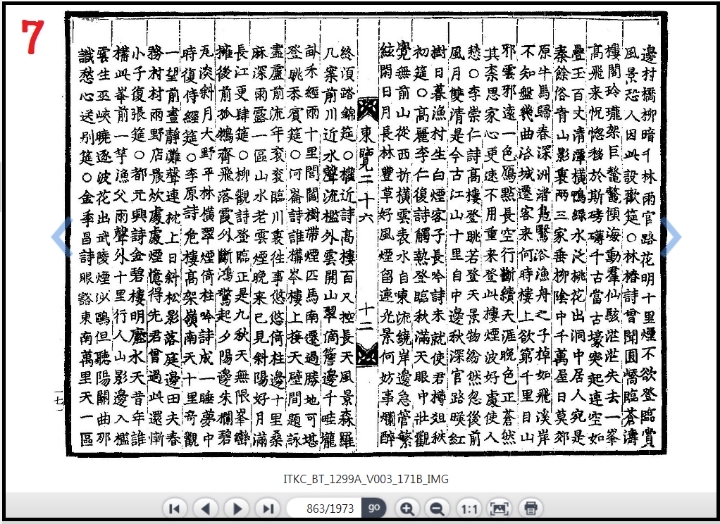Print the current page image
This screenshot has height=524, width=720.
(x=531, y=508)
